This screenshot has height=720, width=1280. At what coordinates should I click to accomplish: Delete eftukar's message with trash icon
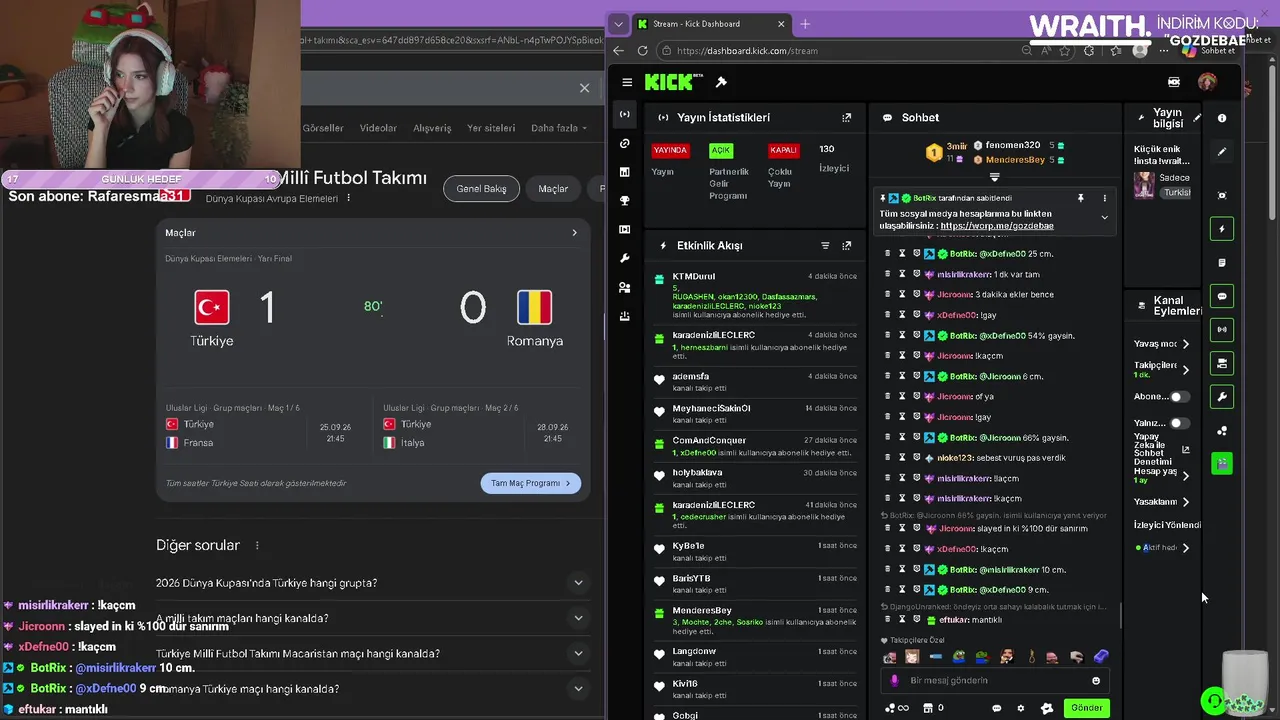coord(887,619)
